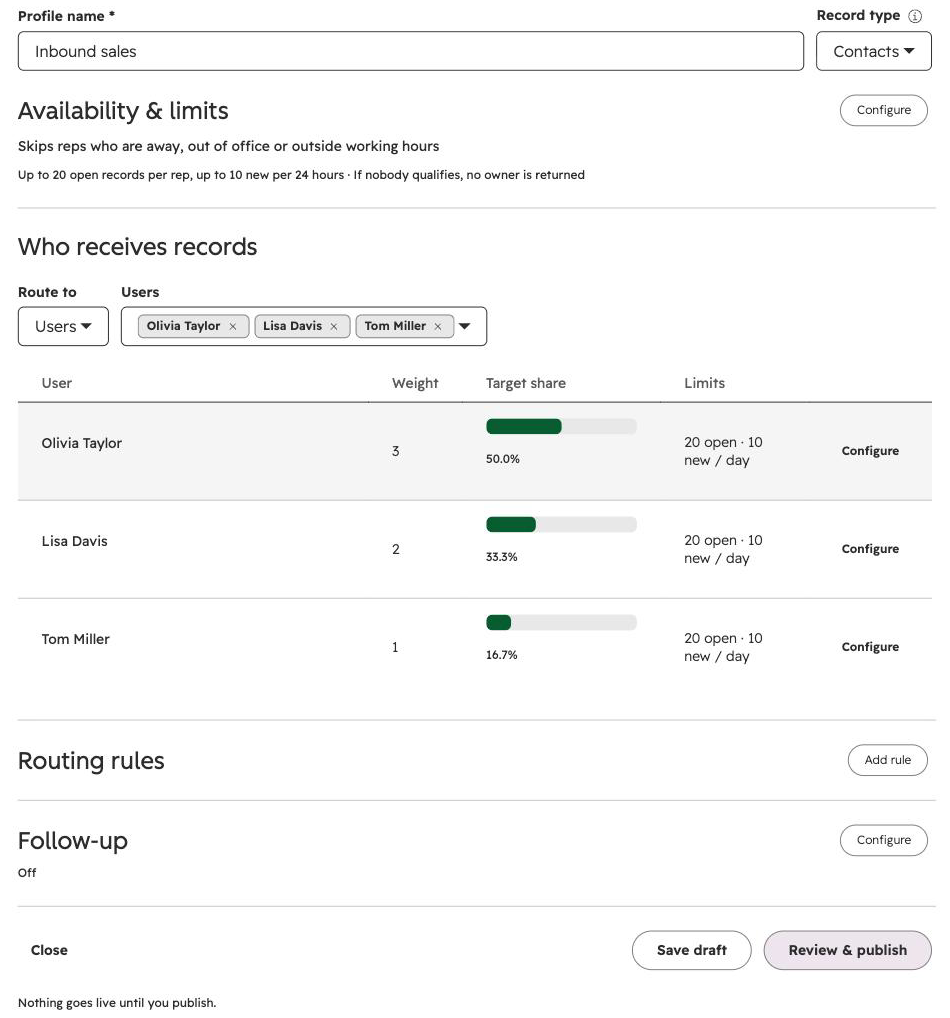Viewport: 950px width, 1018px height.
Task: Select Olivia Taylor's weight value 3
Action: (395, 451)
